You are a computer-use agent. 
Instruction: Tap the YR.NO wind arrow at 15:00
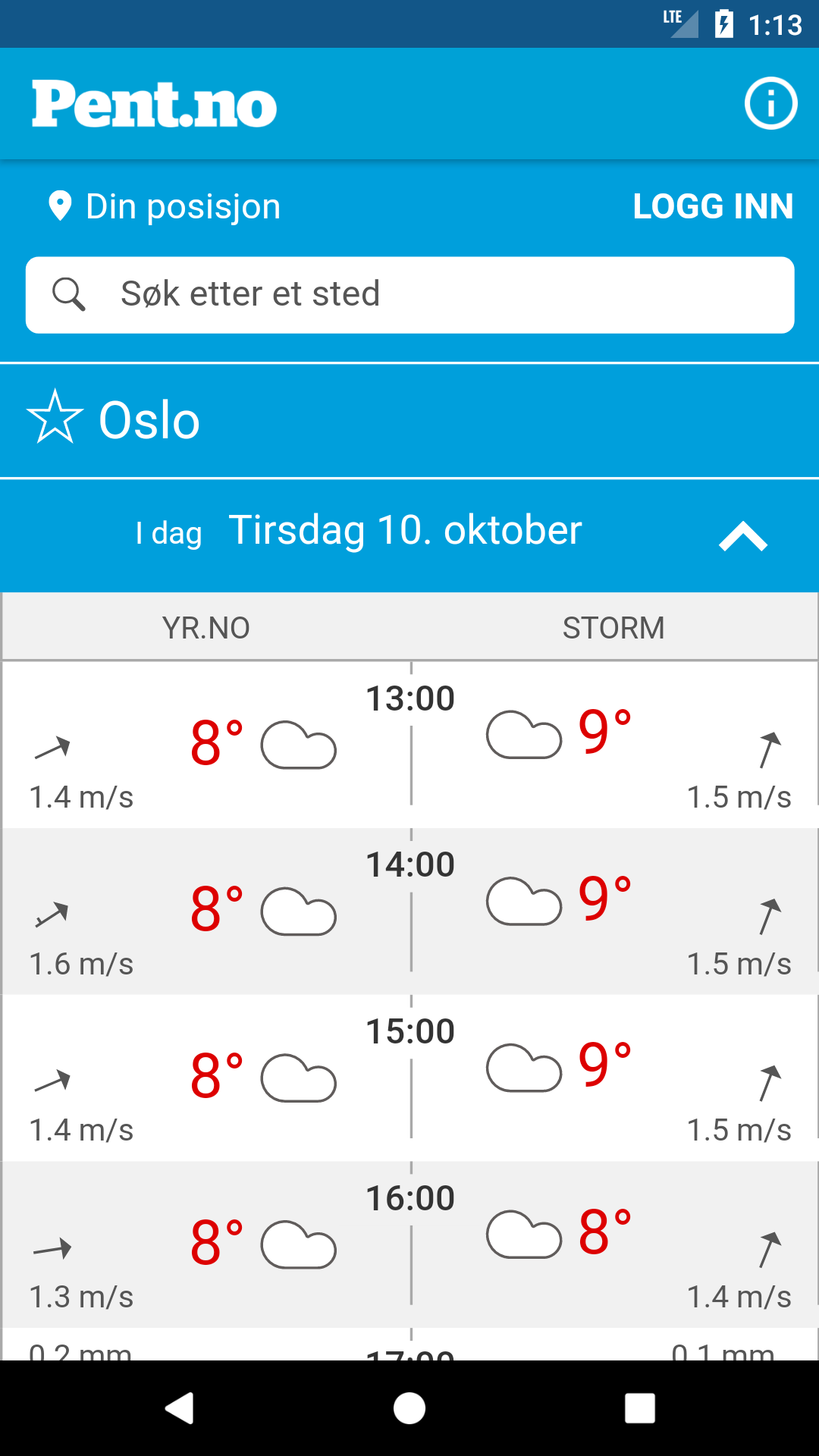pyautogui.click(x=52, y=1081)
